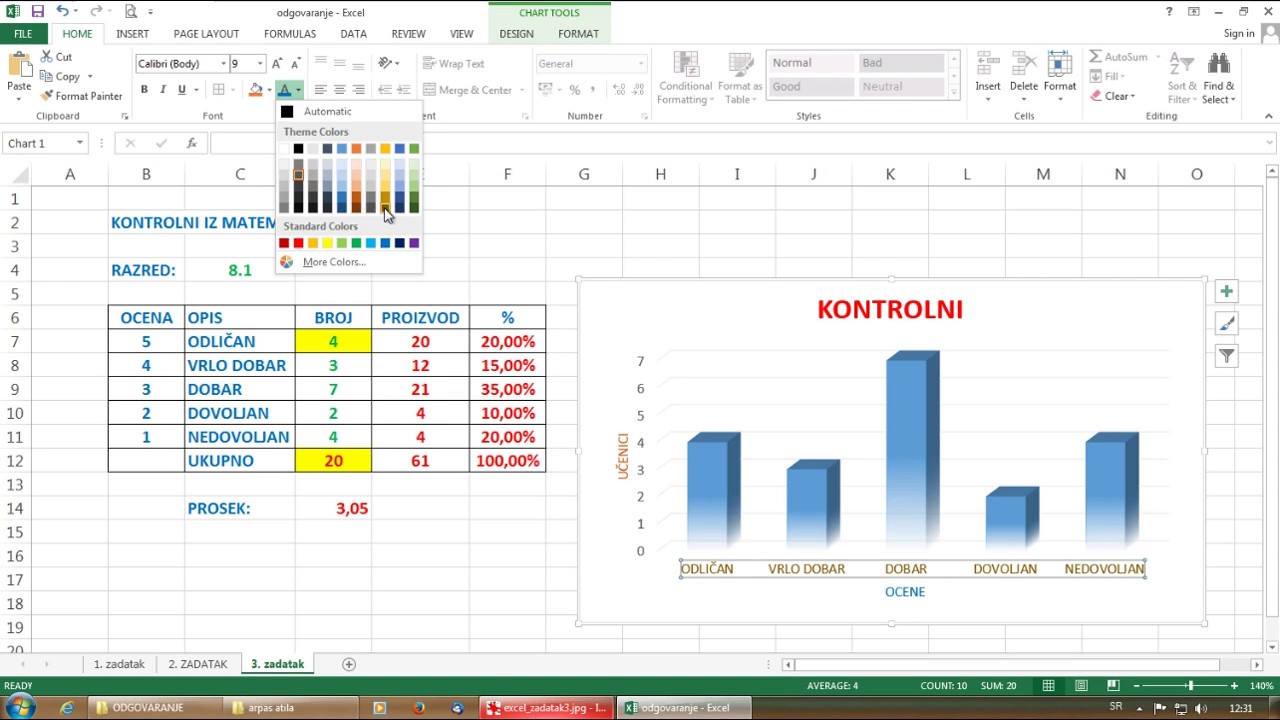The image size is (1280, 720).
Task: Click Decrease Indent icon
Action: coord(384,90)
